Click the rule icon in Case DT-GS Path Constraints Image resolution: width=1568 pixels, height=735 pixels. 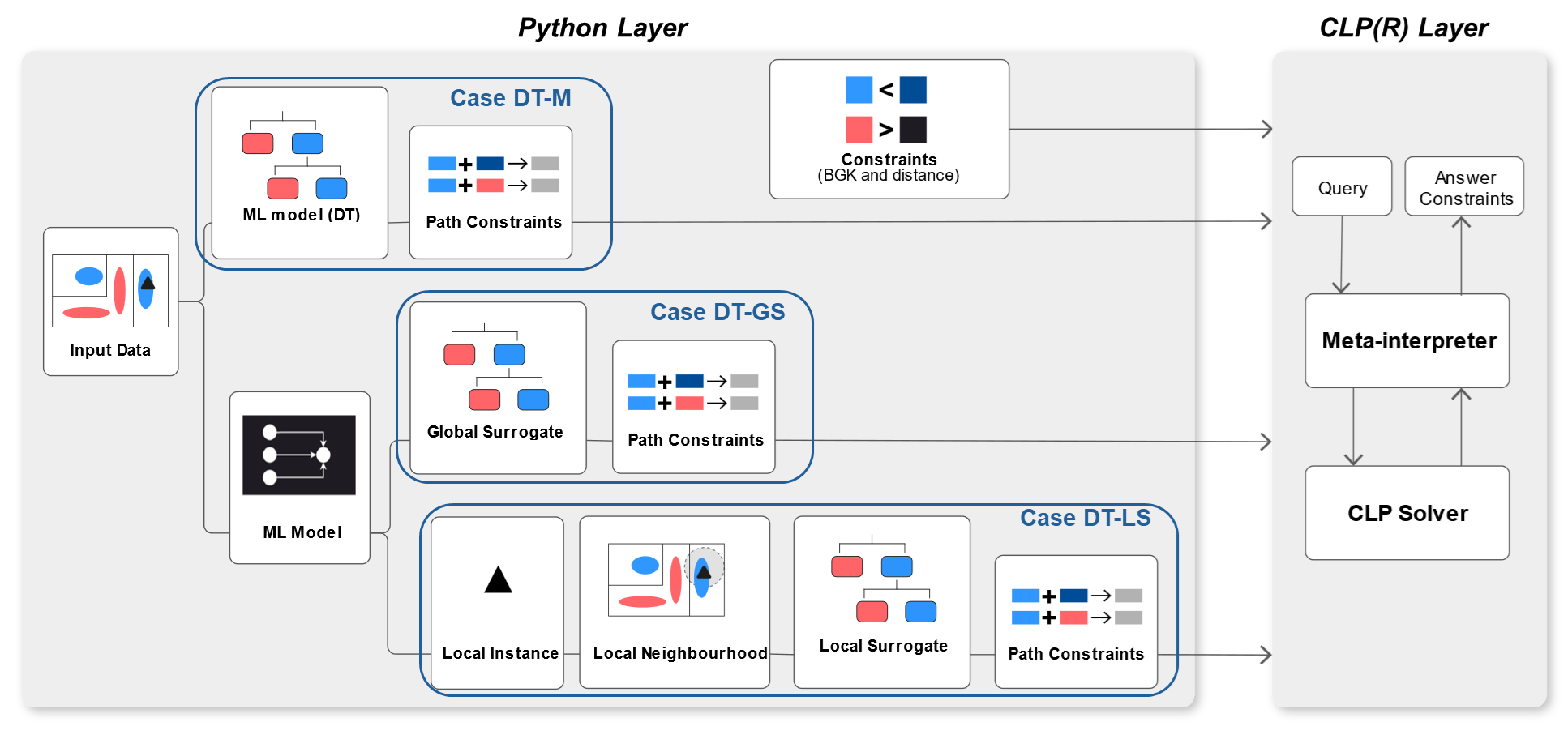tap(693, 392)
